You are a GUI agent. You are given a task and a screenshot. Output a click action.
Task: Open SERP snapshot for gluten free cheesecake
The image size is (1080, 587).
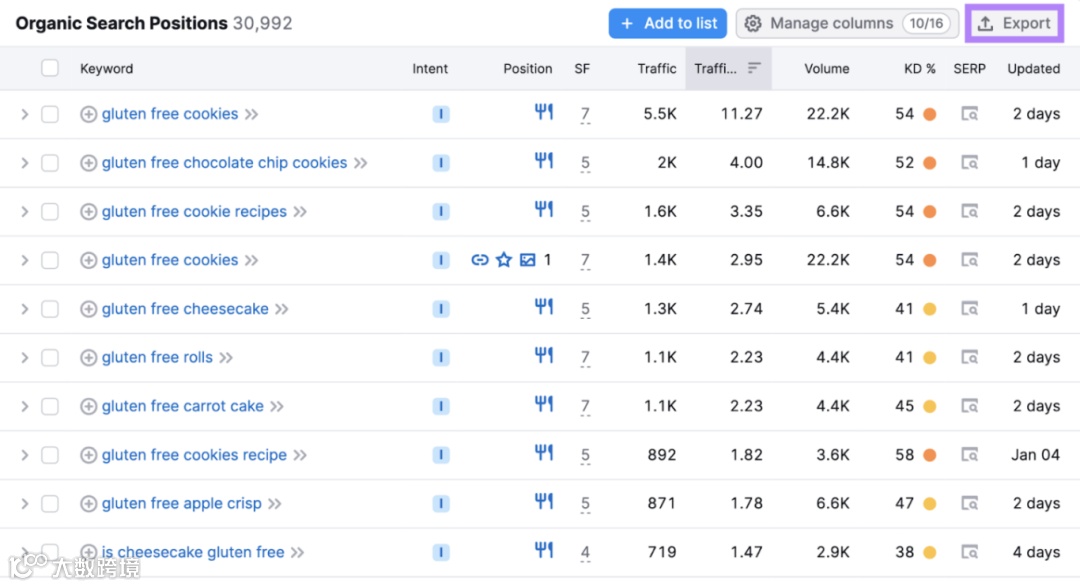(x=969, y=309)
